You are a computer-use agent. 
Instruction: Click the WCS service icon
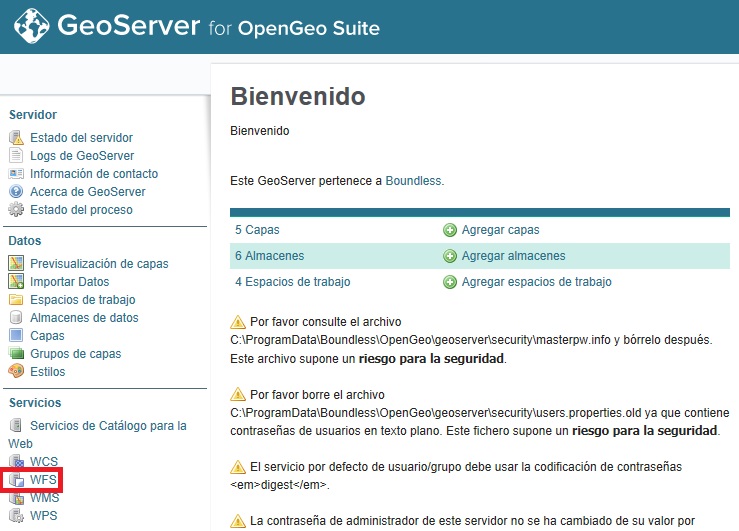pos(16,461)
